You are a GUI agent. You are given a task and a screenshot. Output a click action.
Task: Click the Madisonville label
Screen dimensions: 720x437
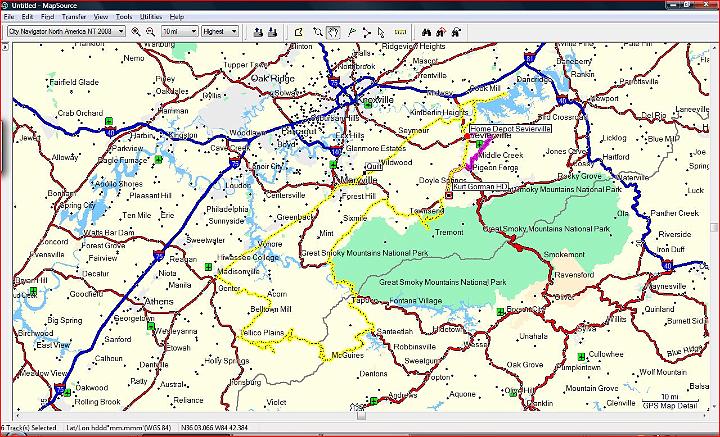pyautogui.click(x=239, y=271)
